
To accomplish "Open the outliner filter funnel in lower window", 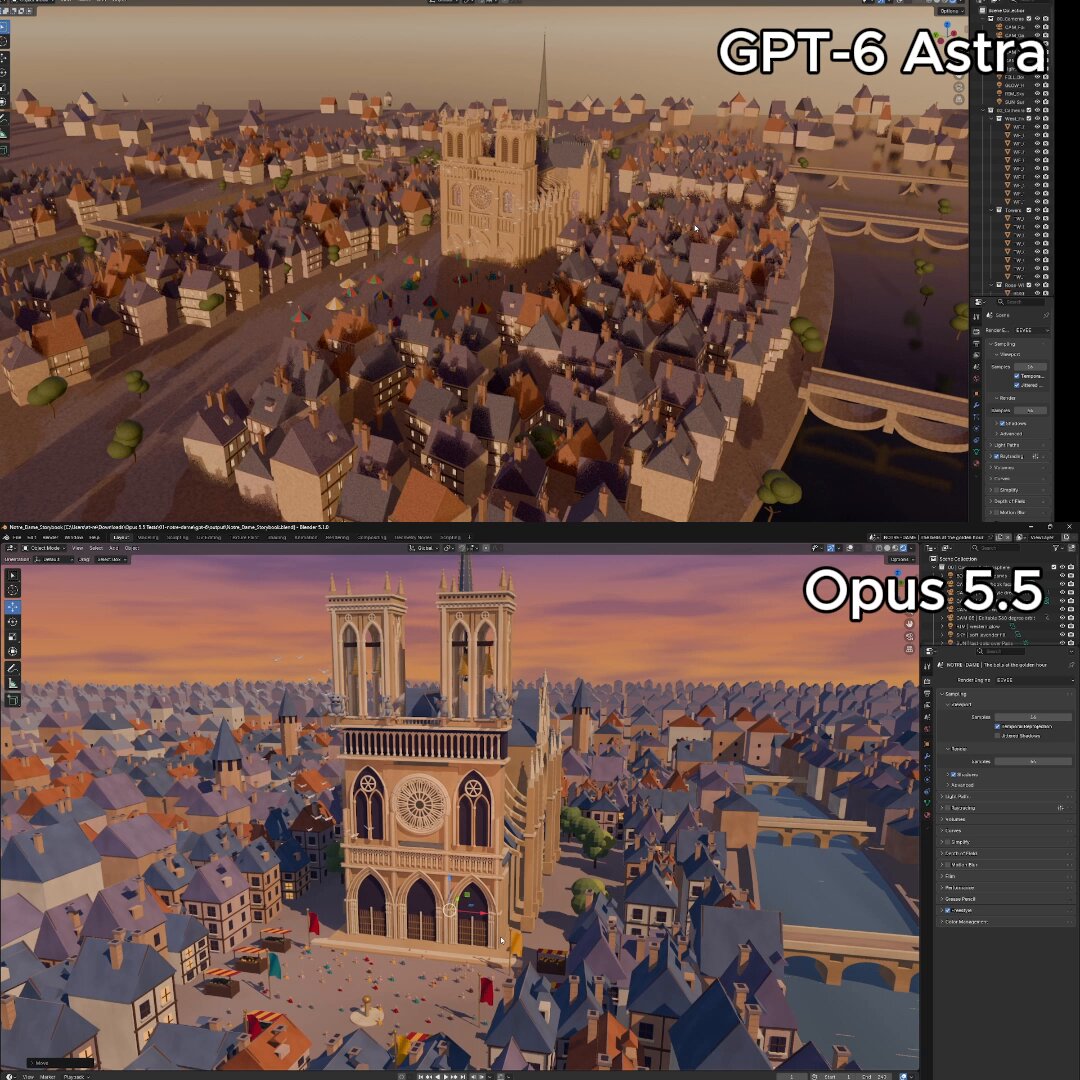I will [1056, 548].
